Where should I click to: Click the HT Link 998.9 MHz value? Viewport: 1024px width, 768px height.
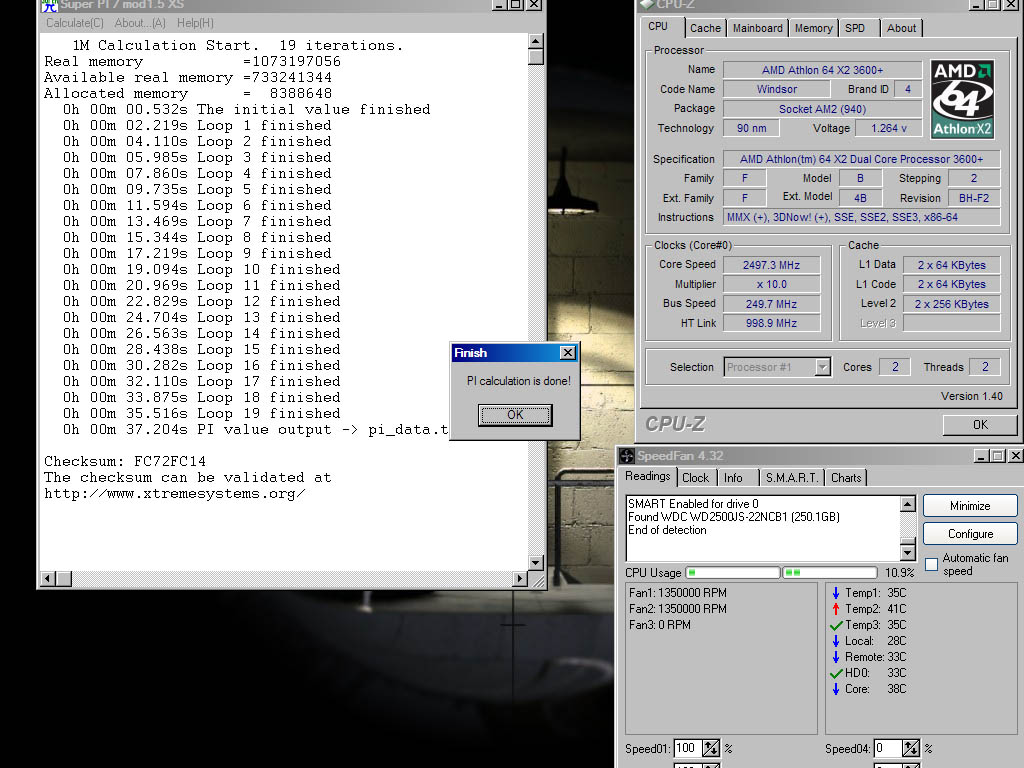(771, 323)
